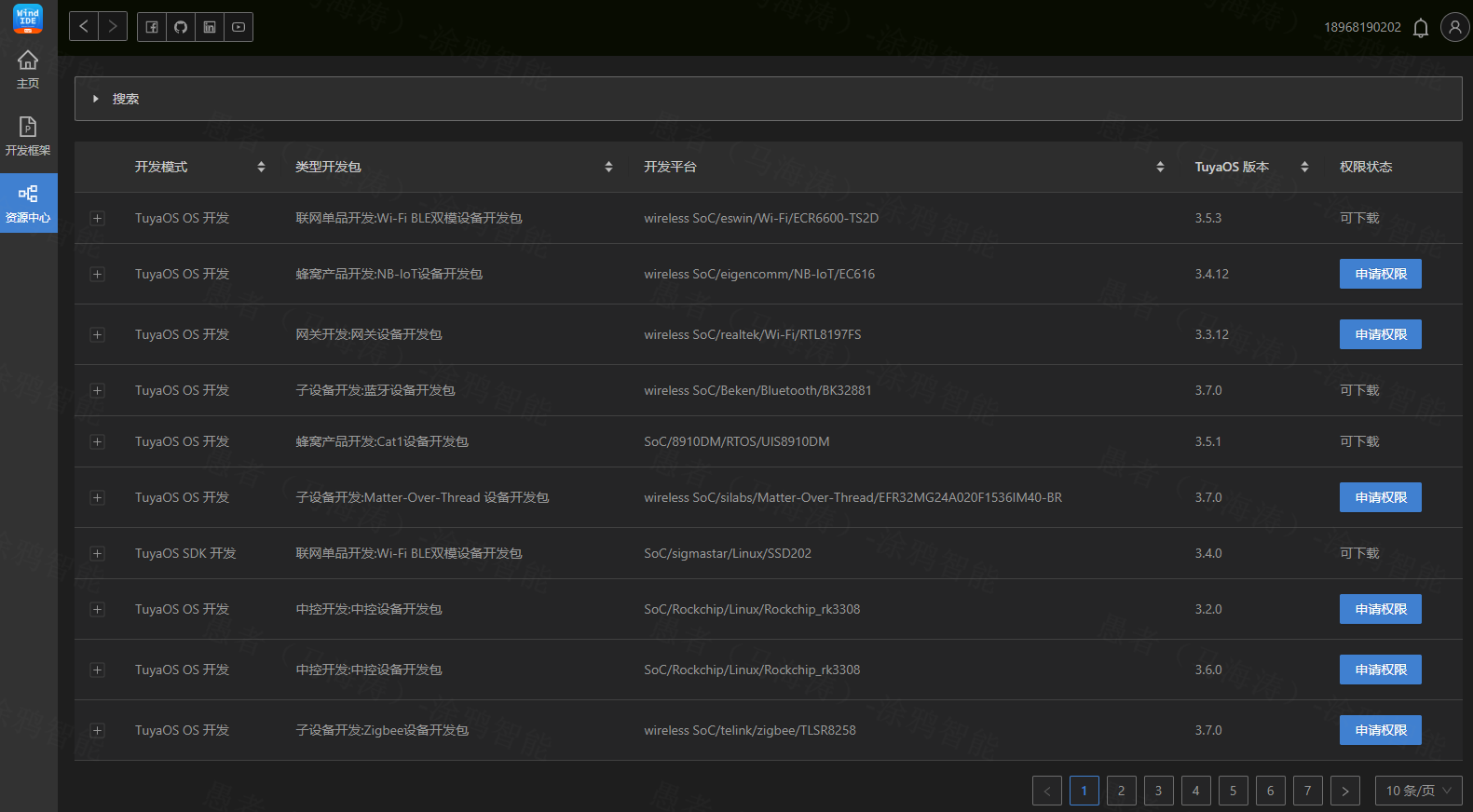Image resolution: width=1473 pixels, height=812 pixels.
Task: Click 申请权限 for Rockchip_rk3308 version 3.6.0
Action: point(1380,670)
